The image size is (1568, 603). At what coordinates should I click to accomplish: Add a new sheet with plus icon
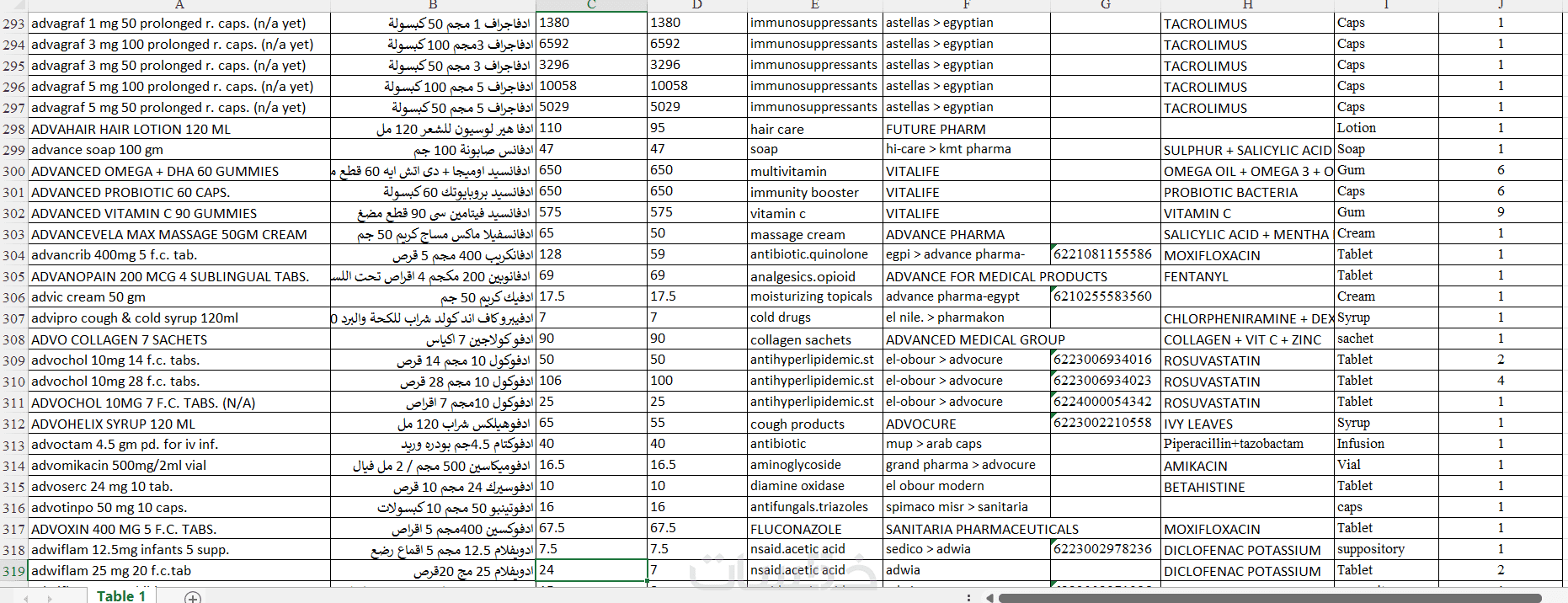tap(193, 597)
